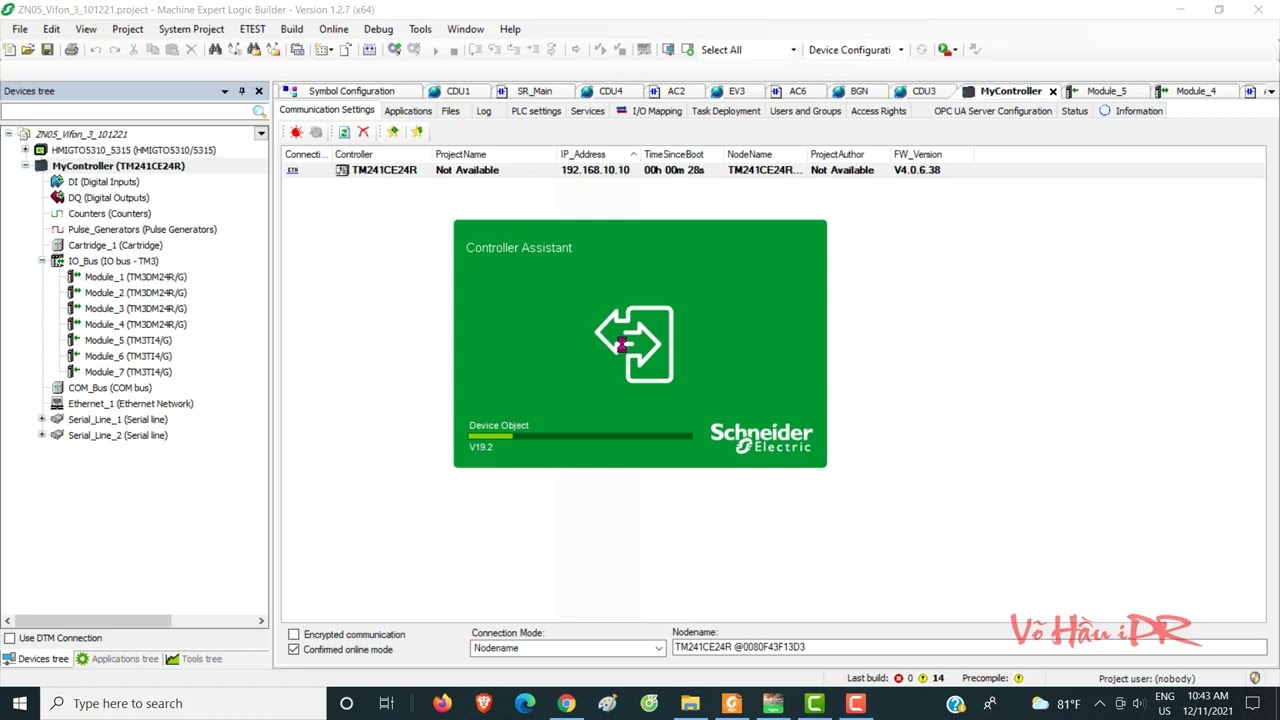Open the PLC settings tab
Viewport: 1280px width, 720px height.
pos(536,111)
